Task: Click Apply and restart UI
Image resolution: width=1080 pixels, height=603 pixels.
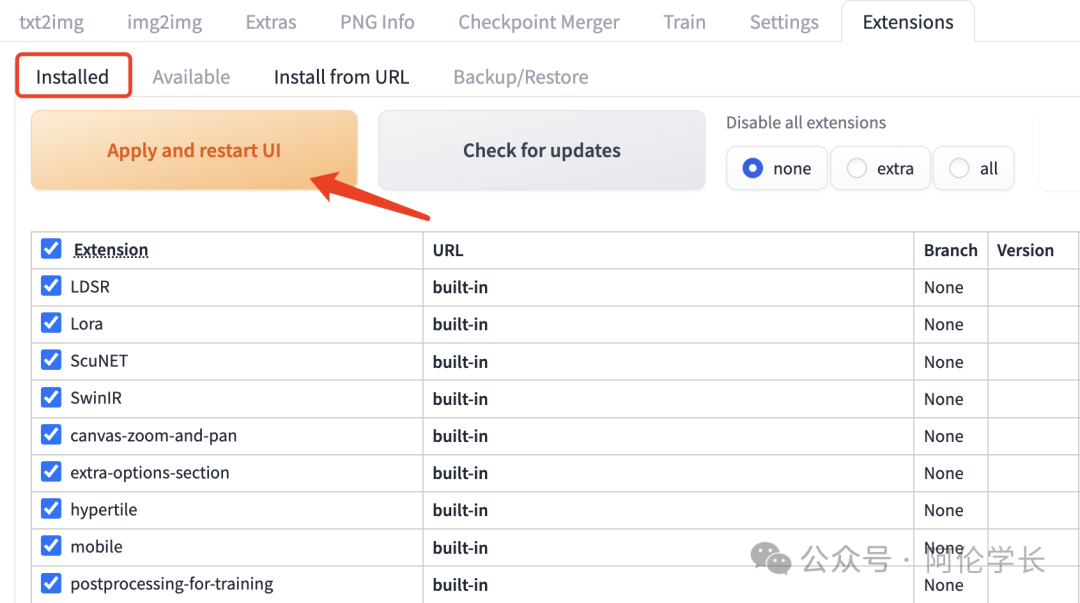Action: (194, 151)
